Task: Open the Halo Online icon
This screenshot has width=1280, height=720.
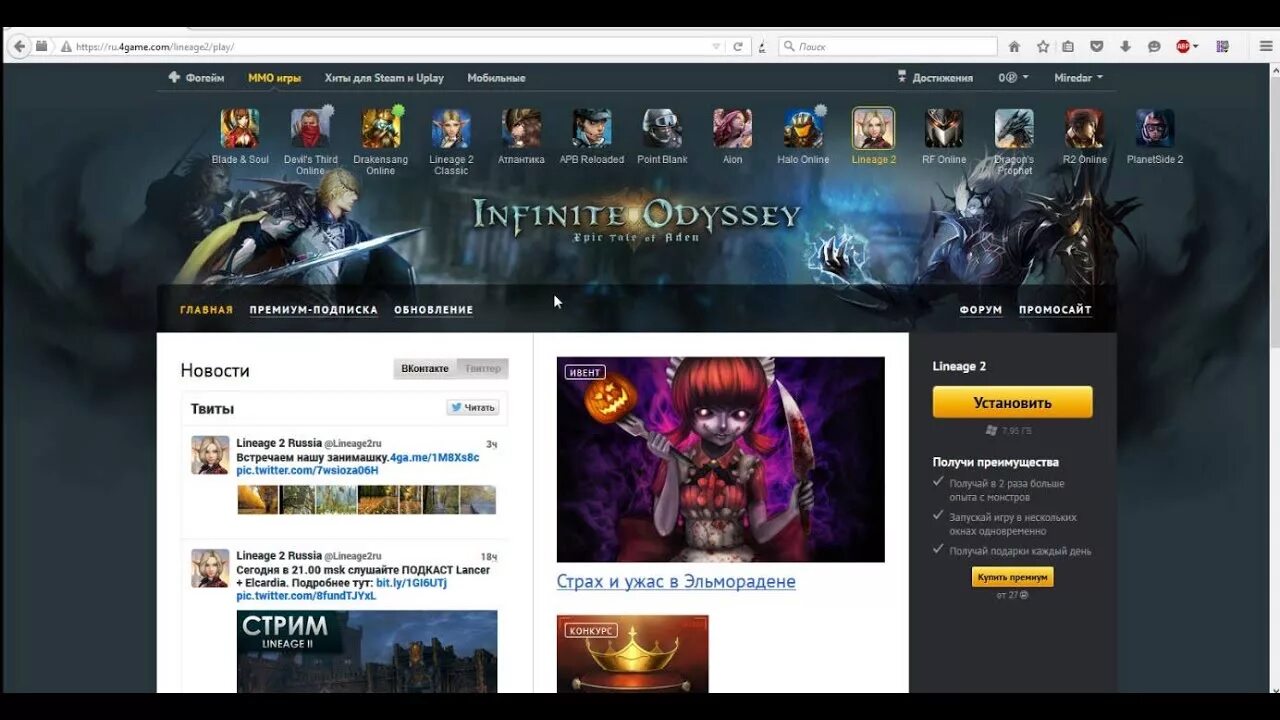Action: (803, 129)
